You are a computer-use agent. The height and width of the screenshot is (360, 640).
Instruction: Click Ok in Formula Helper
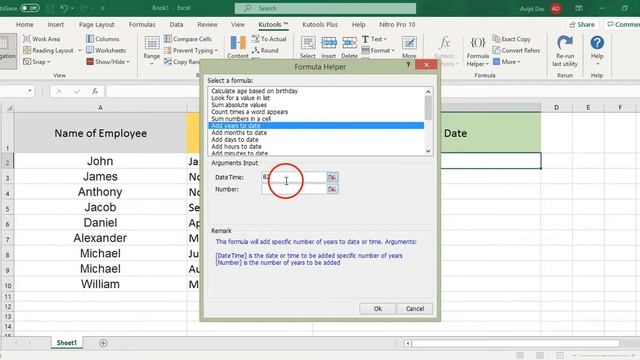click(378, 309)
